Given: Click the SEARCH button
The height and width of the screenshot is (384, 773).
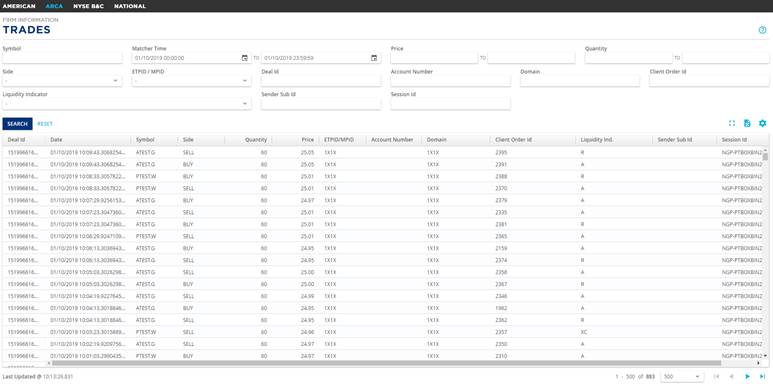Looking at the screenshot, I should tap(17, 124).
